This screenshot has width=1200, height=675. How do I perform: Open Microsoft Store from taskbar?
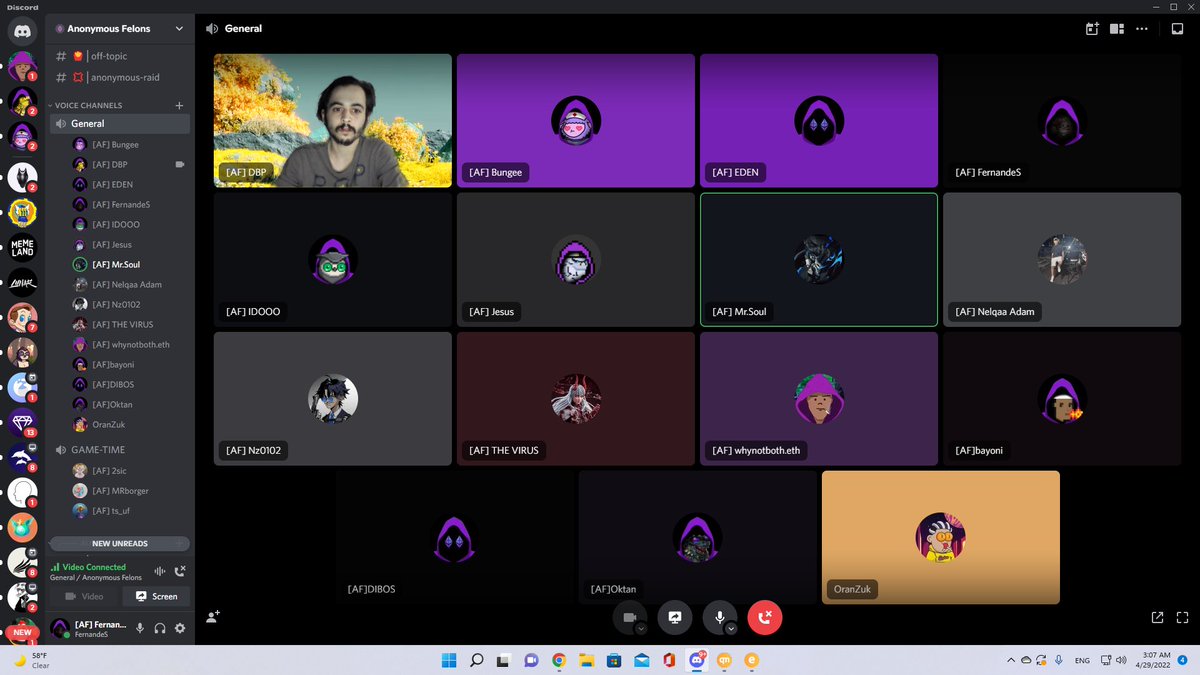click(x=614, y=660)
